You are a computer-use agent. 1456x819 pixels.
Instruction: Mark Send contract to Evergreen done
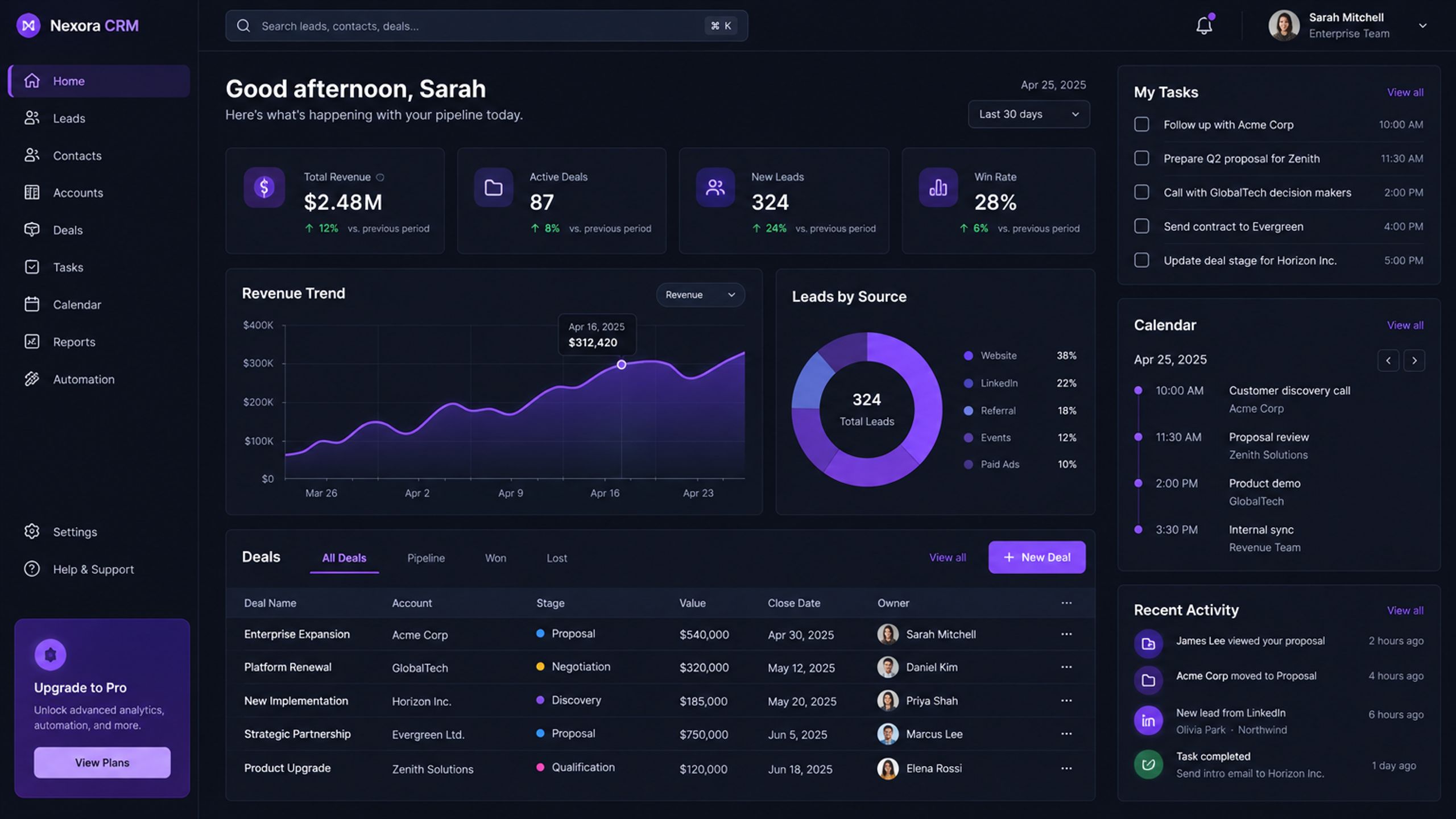point(1141,226)
